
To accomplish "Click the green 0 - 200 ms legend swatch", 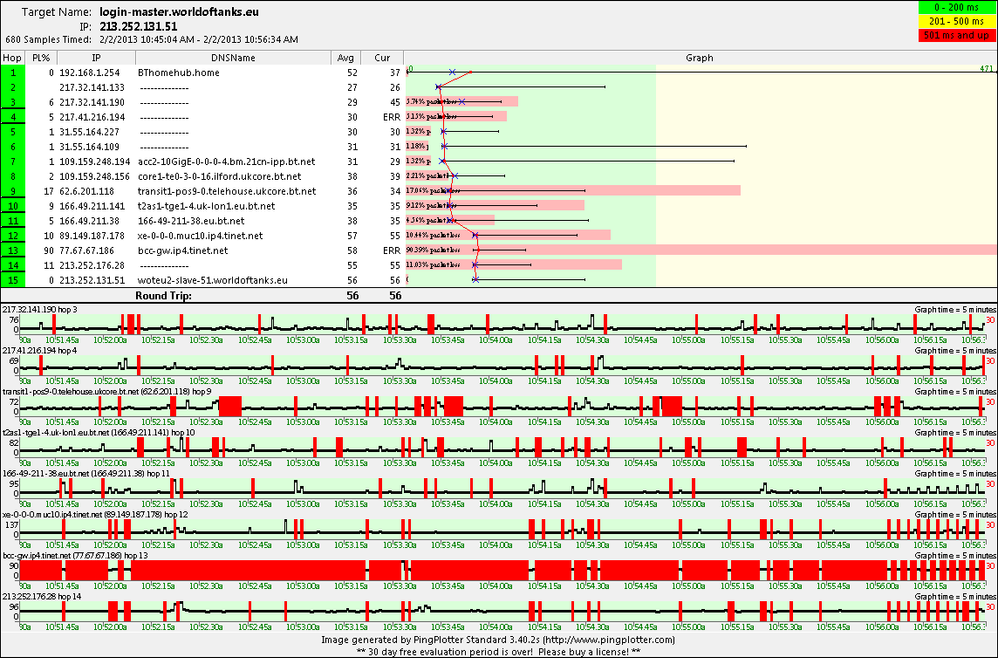I will [x=957, y=8].
